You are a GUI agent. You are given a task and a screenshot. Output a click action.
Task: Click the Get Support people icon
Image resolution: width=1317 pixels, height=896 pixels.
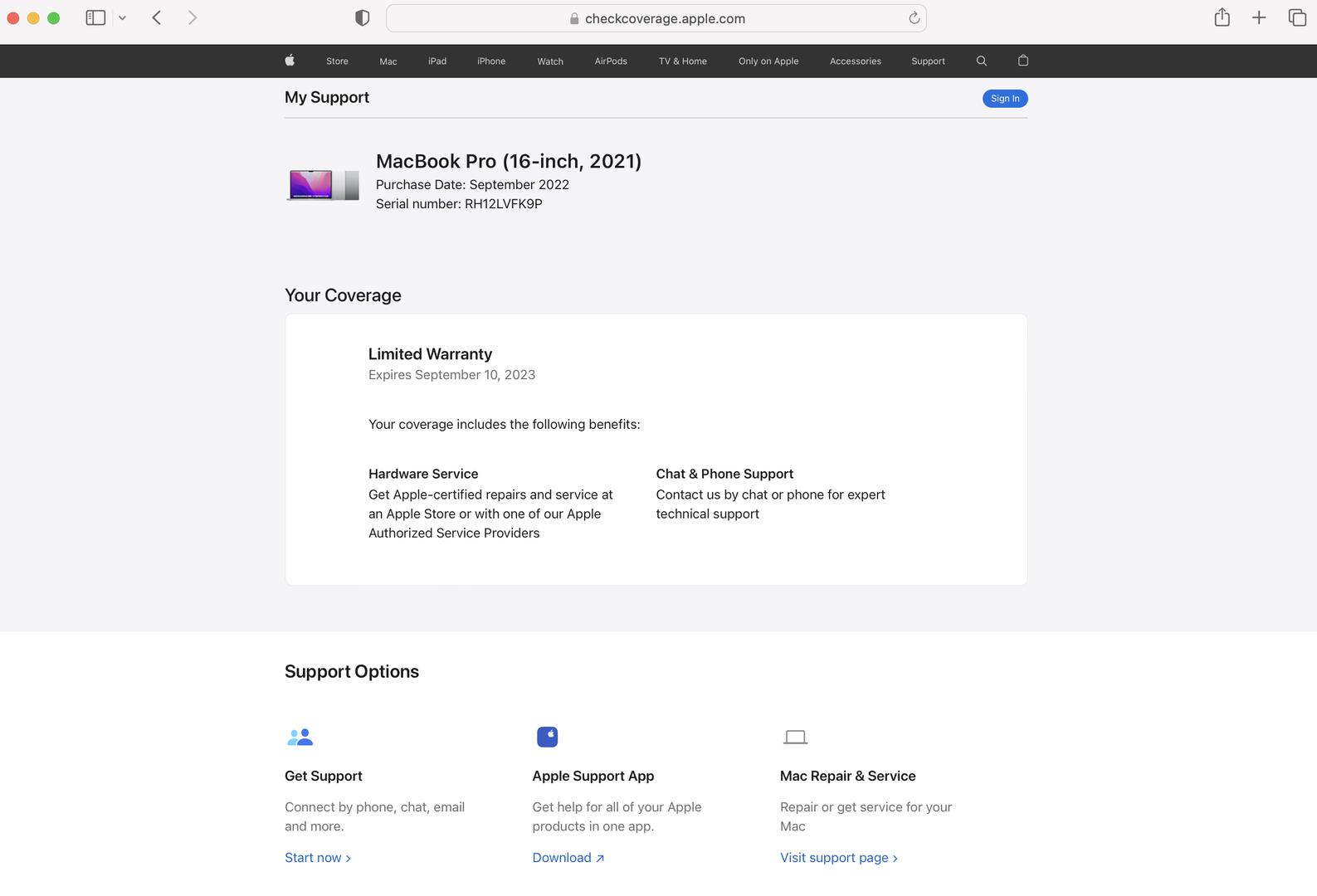pyautogui.click(x=300, y=737)
